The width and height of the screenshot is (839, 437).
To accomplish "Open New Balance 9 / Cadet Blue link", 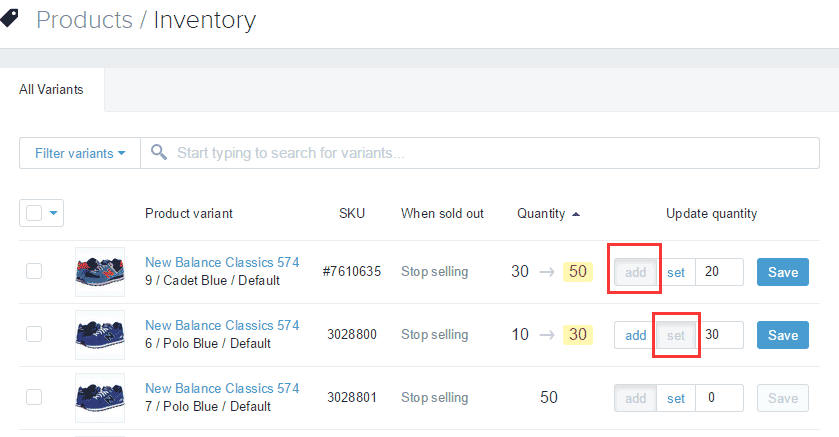I will coord(222,262).
